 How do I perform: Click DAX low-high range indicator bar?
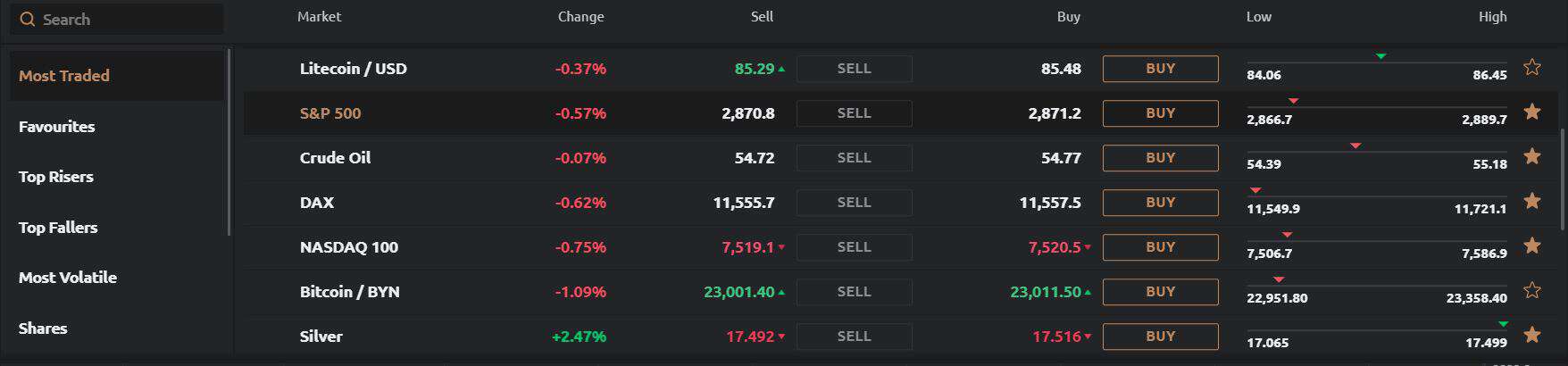(x=1376, y=197)
